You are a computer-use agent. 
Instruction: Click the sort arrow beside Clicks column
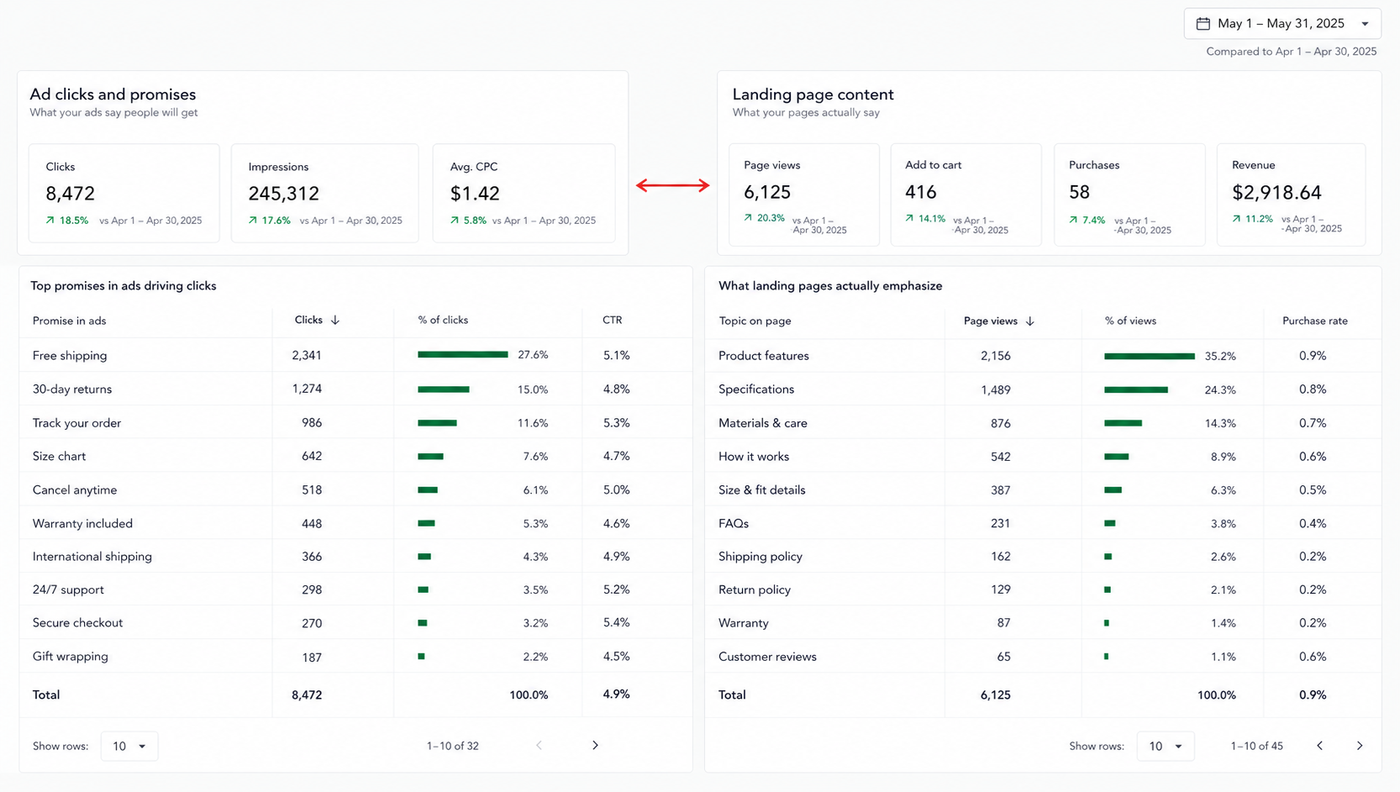335,320
